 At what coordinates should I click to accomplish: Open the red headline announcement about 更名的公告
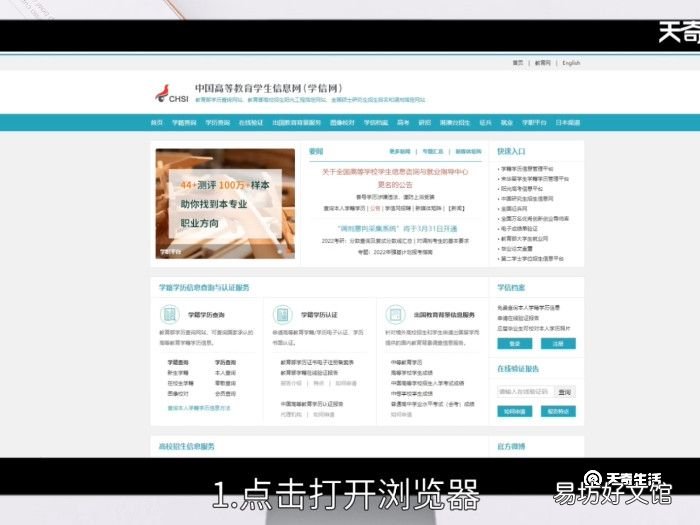(x=395, y=178)
